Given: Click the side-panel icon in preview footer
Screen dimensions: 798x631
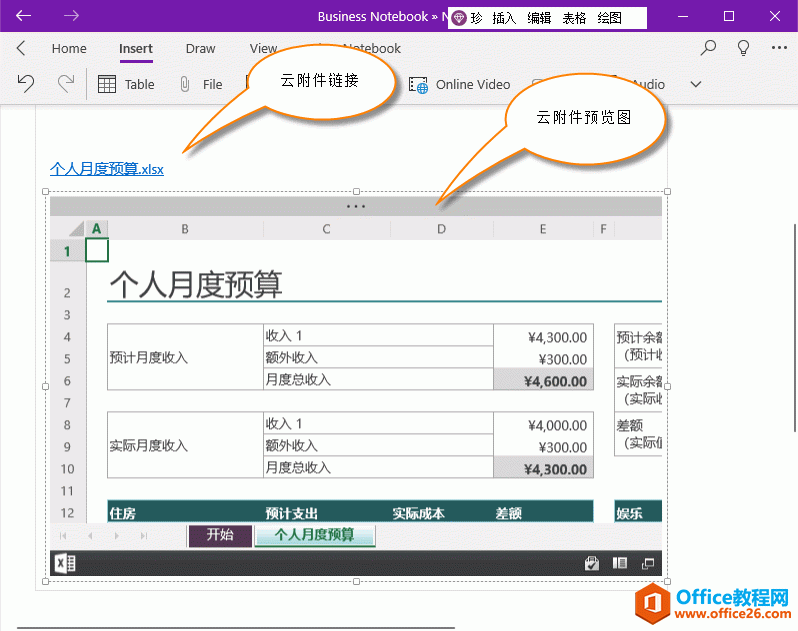Looking at the screenshot, I should click(x=619, y=563).
